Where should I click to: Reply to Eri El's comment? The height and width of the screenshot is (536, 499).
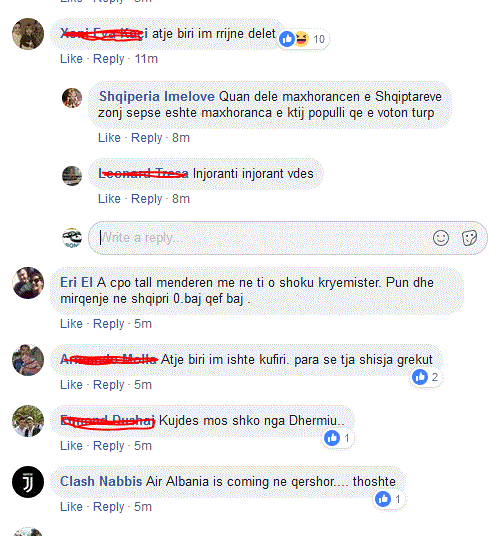point(109,324)
